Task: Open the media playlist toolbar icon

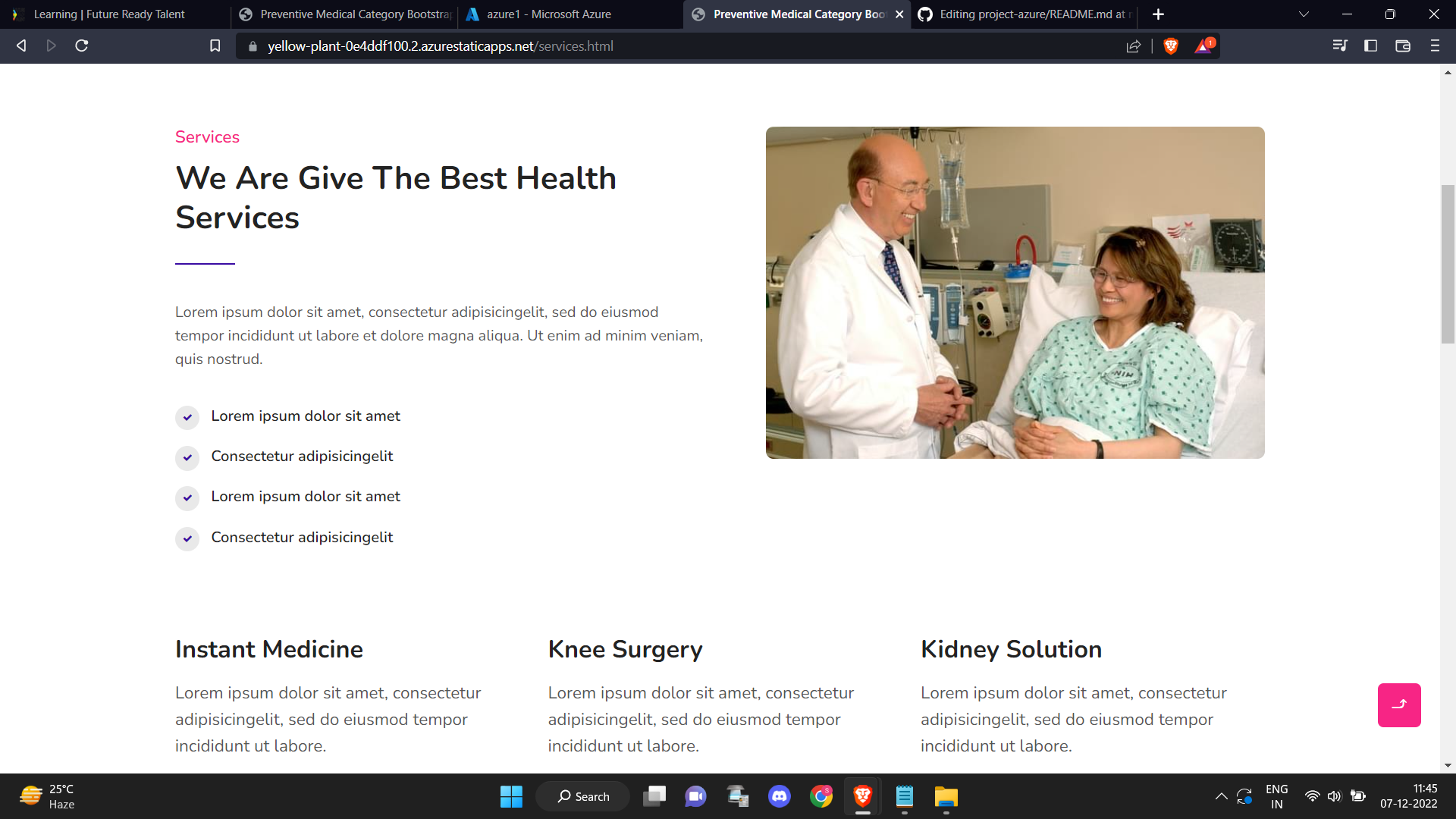Action: click(1340, 46)
